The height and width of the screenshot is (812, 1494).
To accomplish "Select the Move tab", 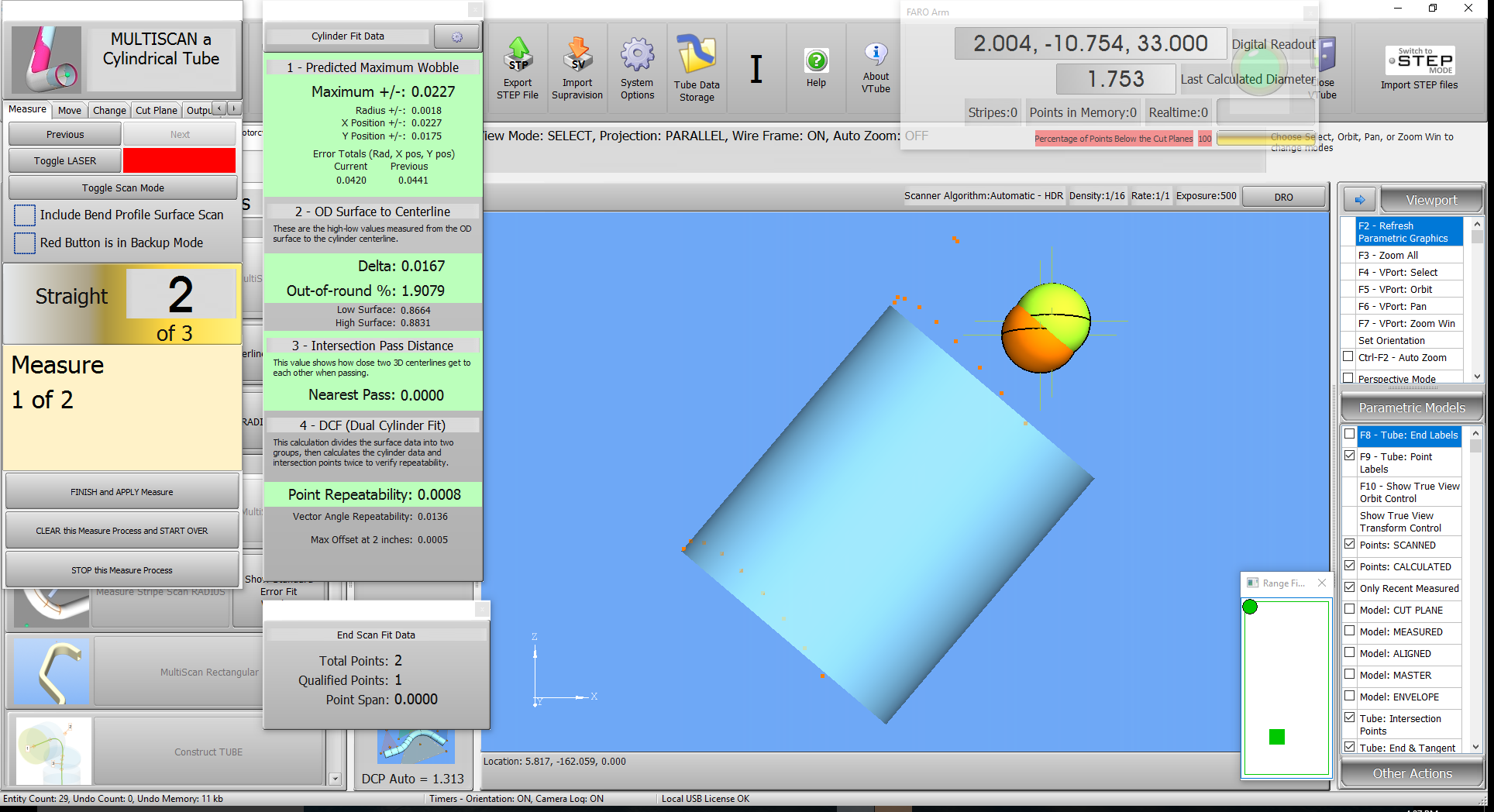I will (x=69, y=110).
